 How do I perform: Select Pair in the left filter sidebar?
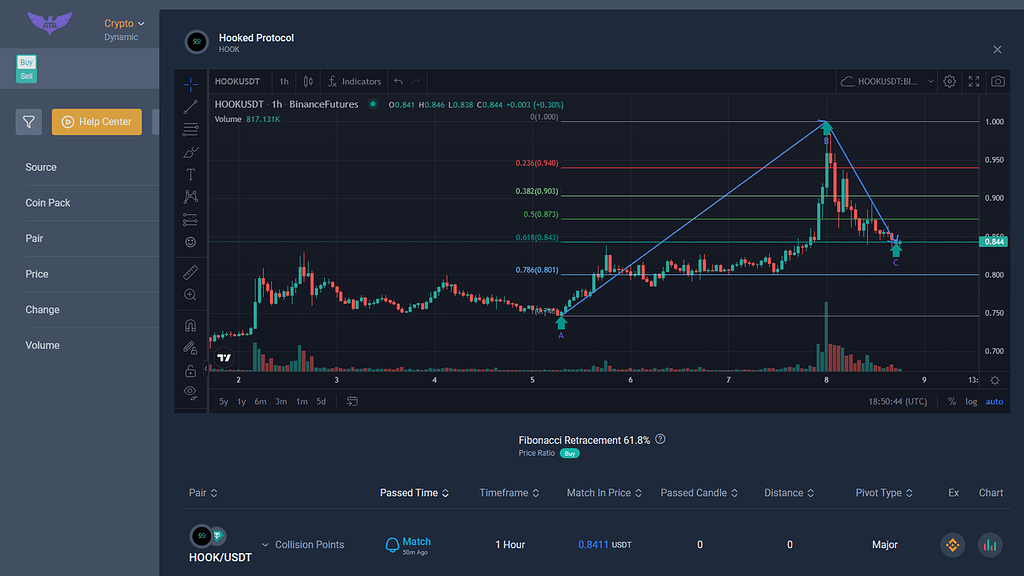click(x=34, y=238)
